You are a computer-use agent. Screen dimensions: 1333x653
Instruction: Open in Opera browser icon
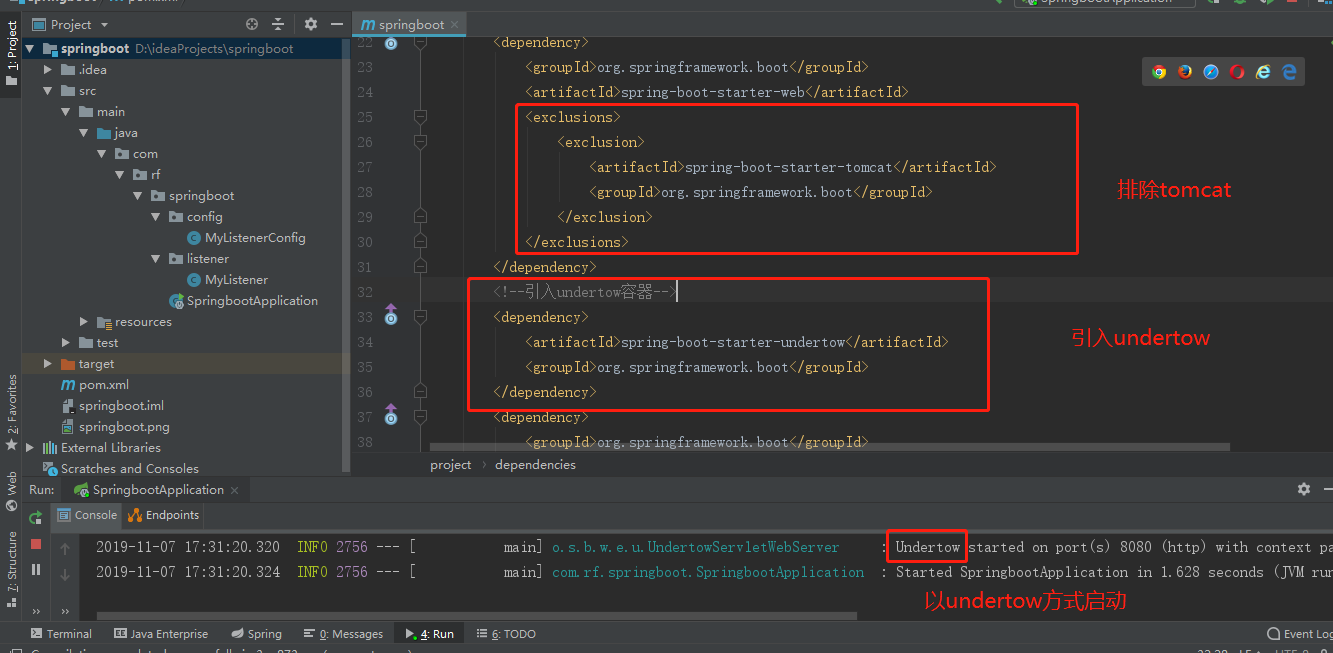(1237, 72)
